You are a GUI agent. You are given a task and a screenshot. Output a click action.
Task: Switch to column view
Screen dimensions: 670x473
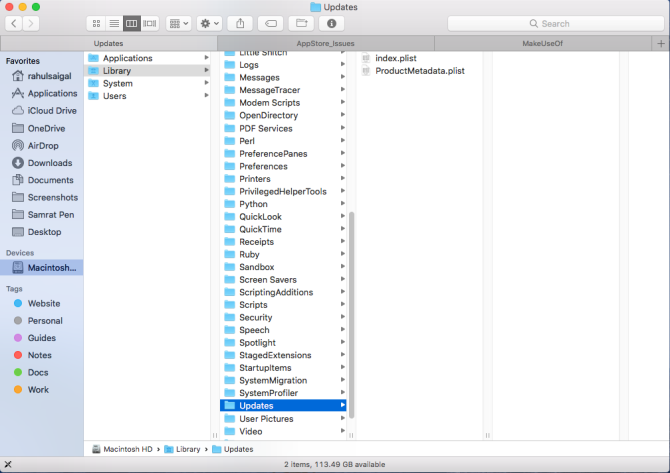pyautogui.click(x=132, y=24)
